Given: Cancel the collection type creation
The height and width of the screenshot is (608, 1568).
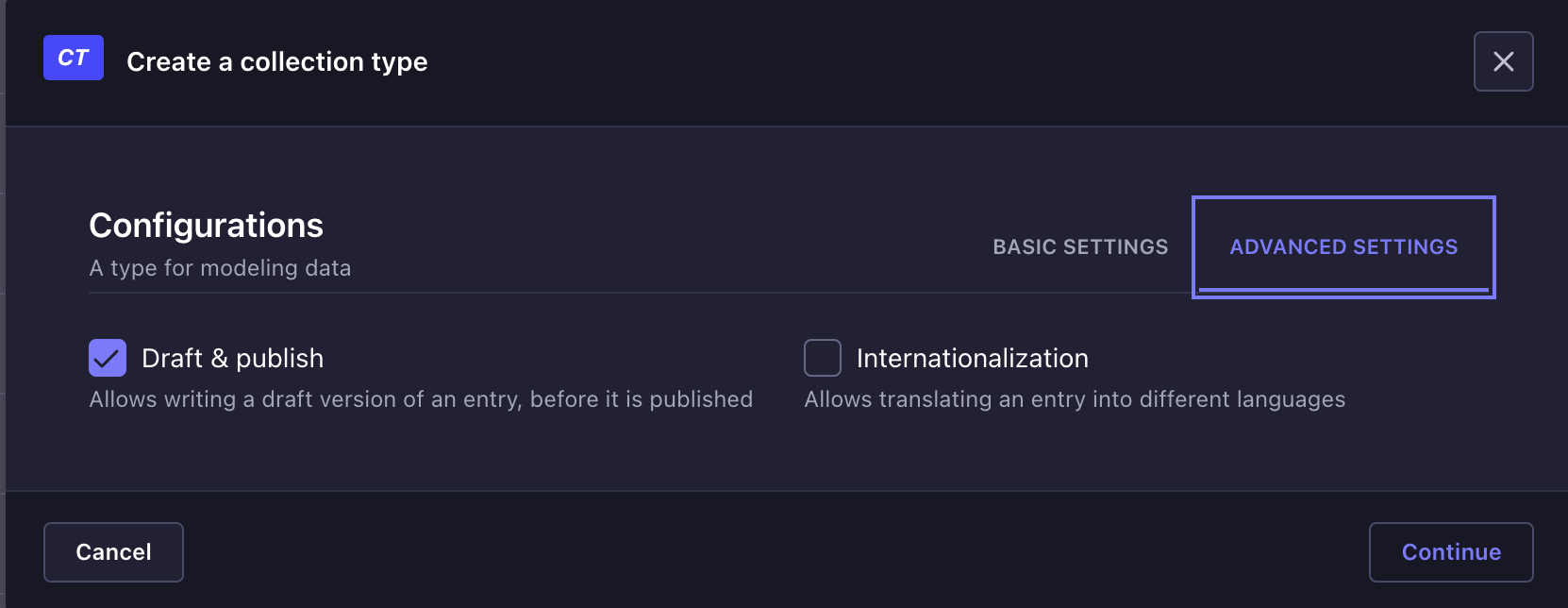Looking at the screenshot, I should (x=113, y=552).
